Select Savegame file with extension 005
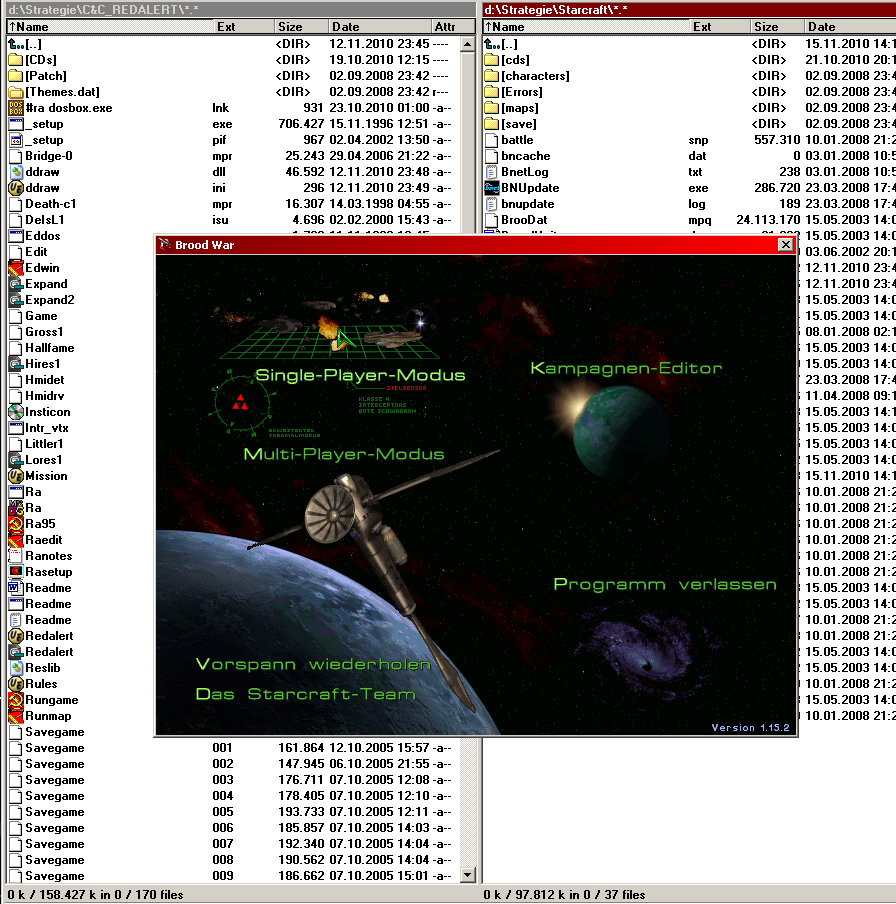Screen dimensions: 896x904 [x=233, y=812]
